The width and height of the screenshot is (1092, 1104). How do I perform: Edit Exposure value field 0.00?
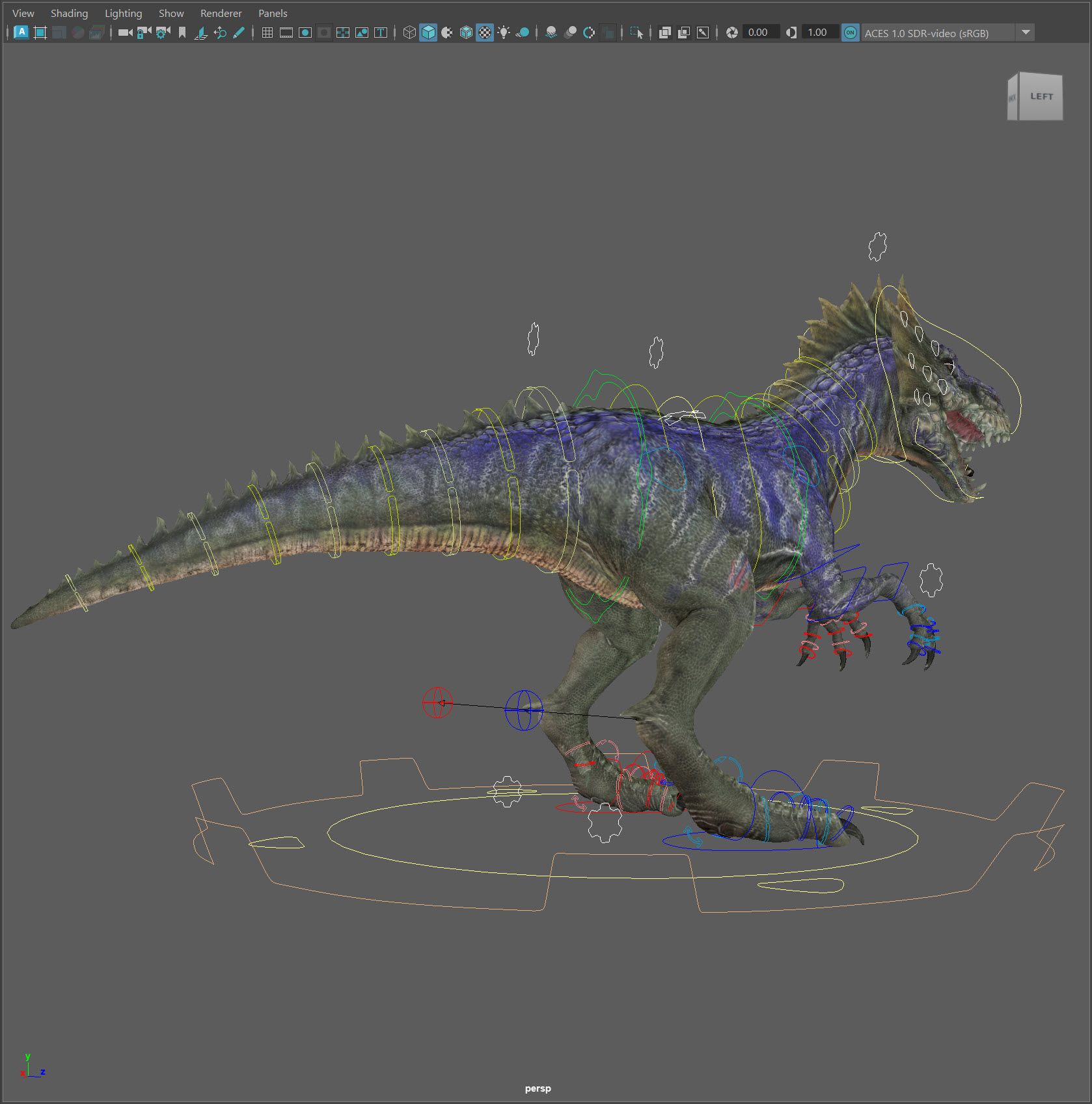[x=761, y=32]
